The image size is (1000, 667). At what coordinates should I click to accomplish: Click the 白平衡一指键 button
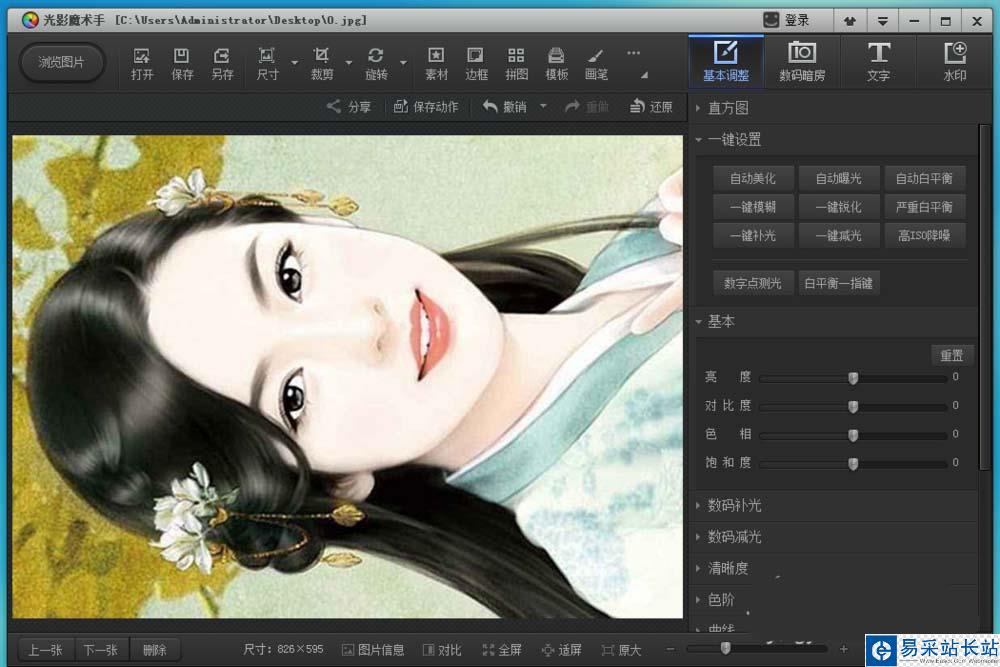coord(839,283)
